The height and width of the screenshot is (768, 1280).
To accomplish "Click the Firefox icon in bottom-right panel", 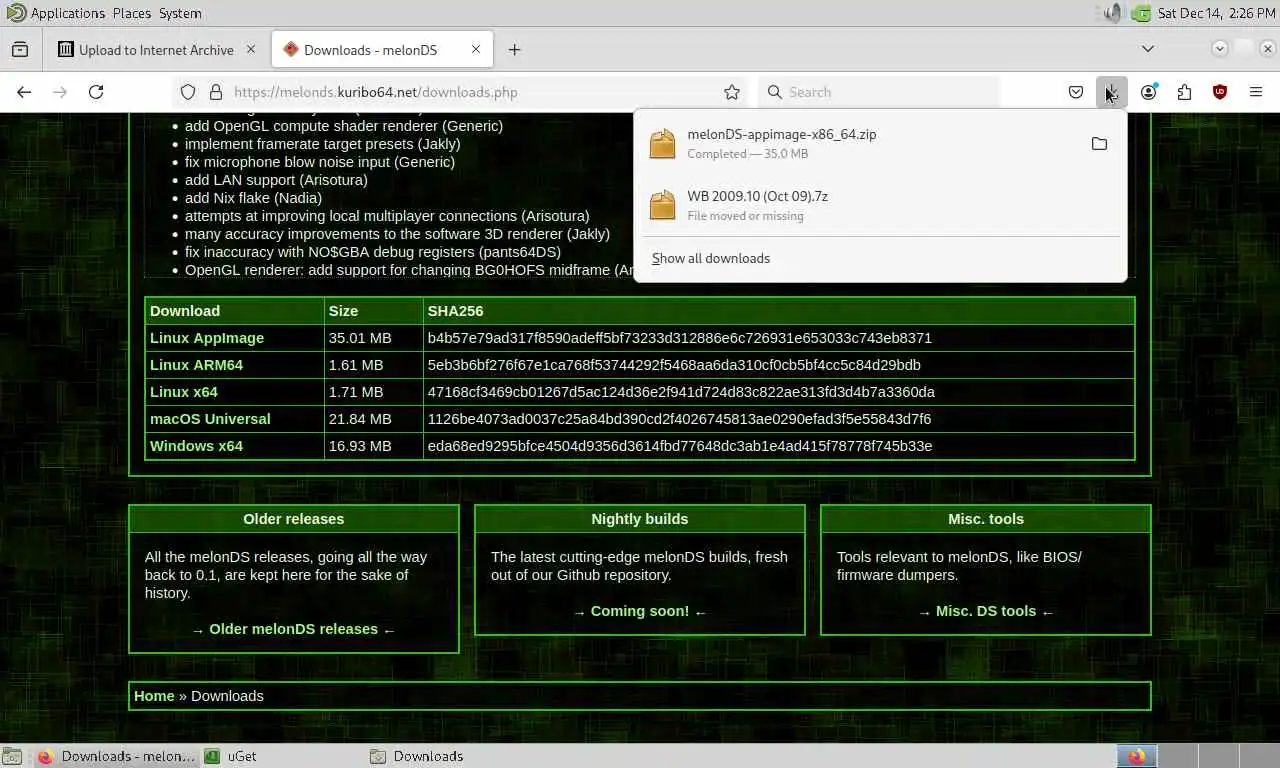I will (x=1136, y=756).
